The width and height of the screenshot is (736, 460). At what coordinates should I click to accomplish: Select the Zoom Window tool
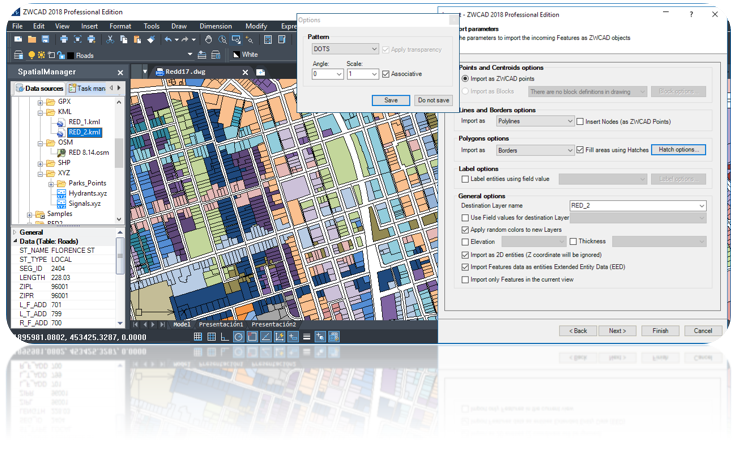coord(236,39)
